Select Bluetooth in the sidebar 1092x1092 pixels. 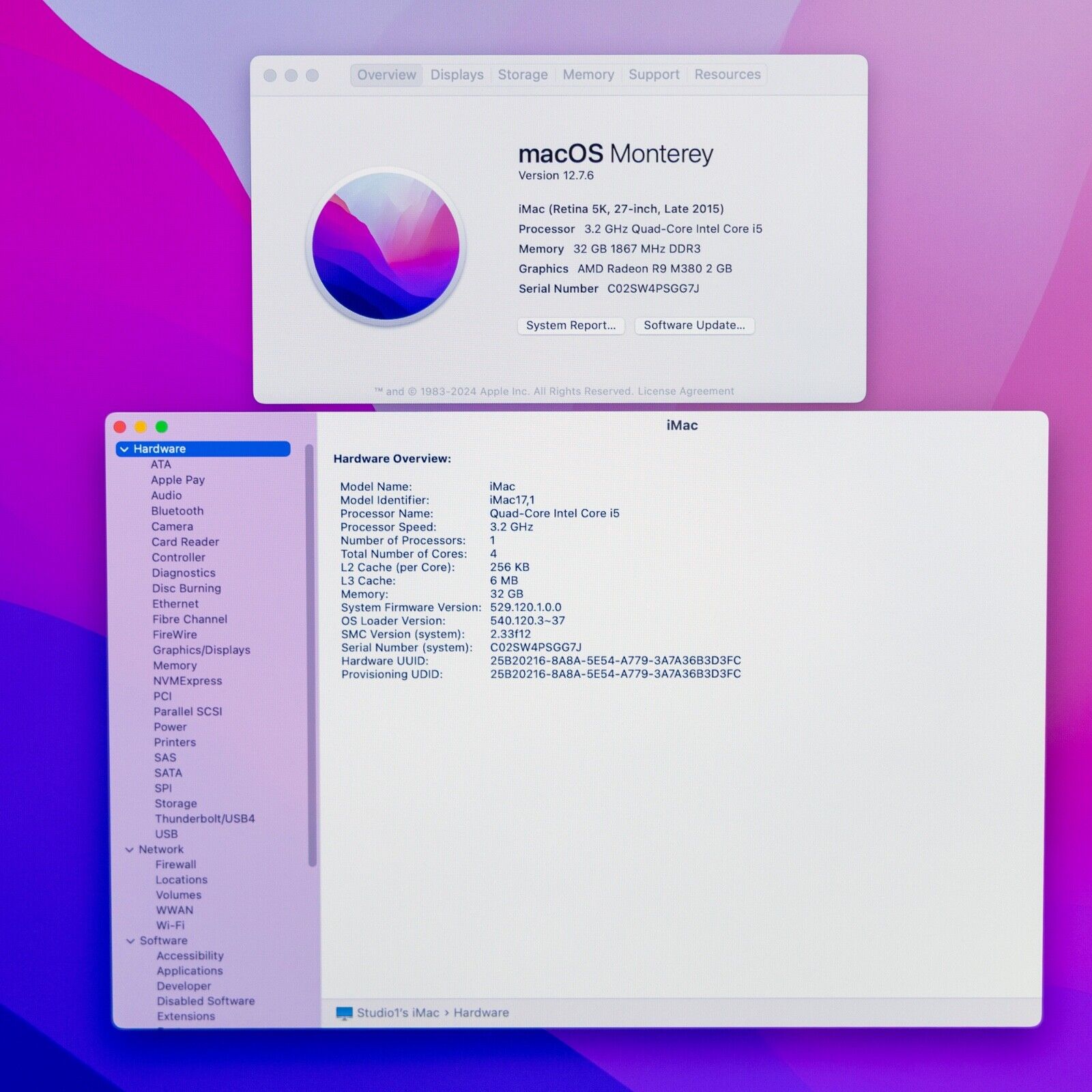coord(177,511)
